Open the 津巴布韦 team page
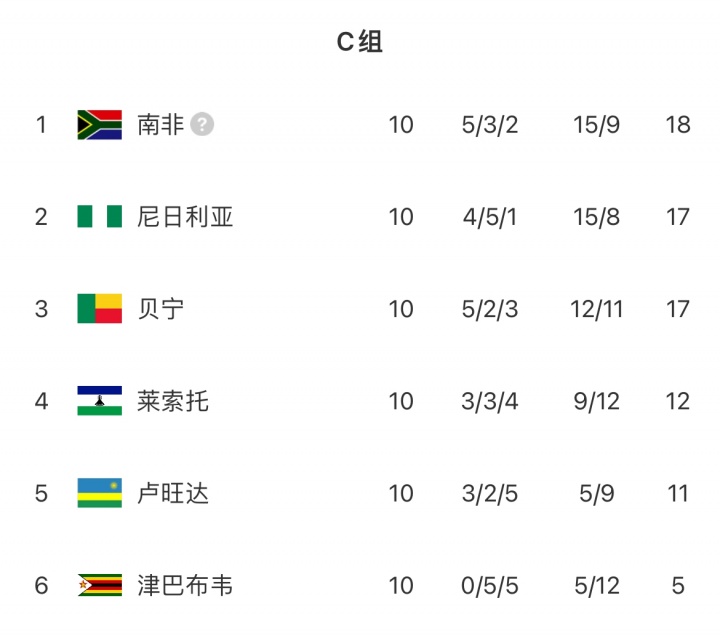720x641 pixels. (185, 585)
